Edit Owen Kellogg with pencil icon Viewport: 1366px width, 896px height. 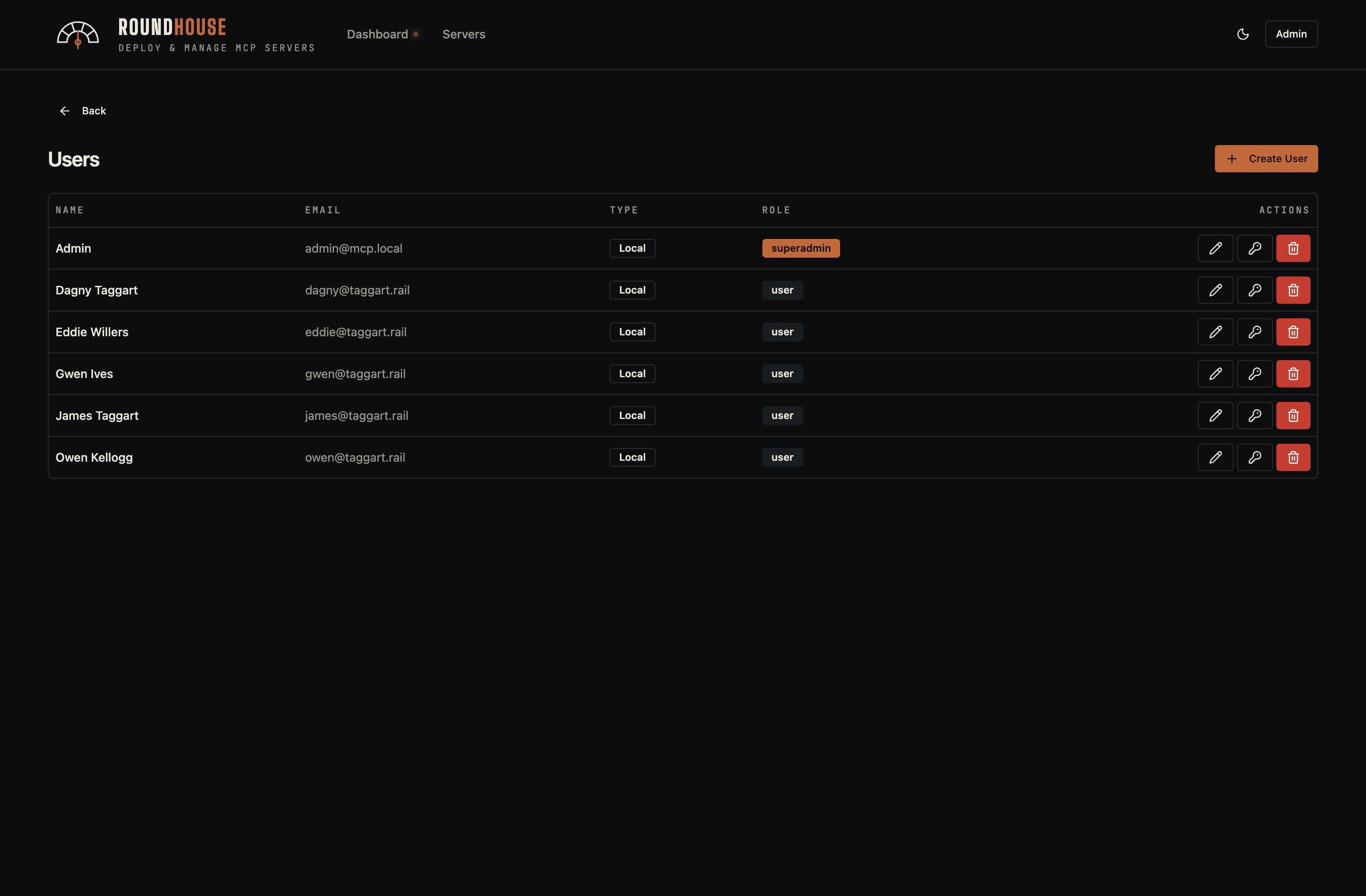tap(1215, 458)
